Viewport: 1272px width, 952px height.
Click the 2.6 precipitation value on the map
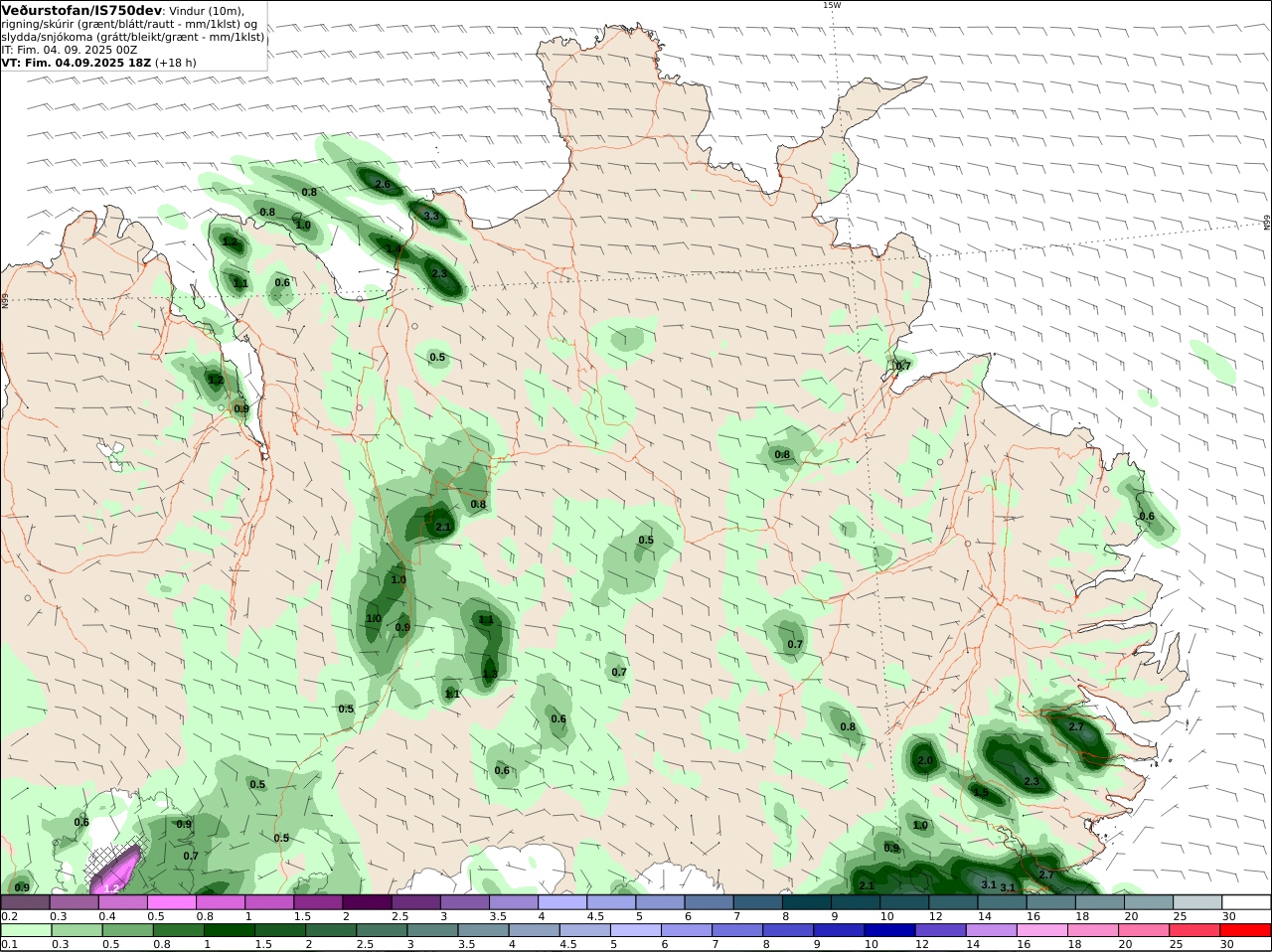tap(383, 185)
